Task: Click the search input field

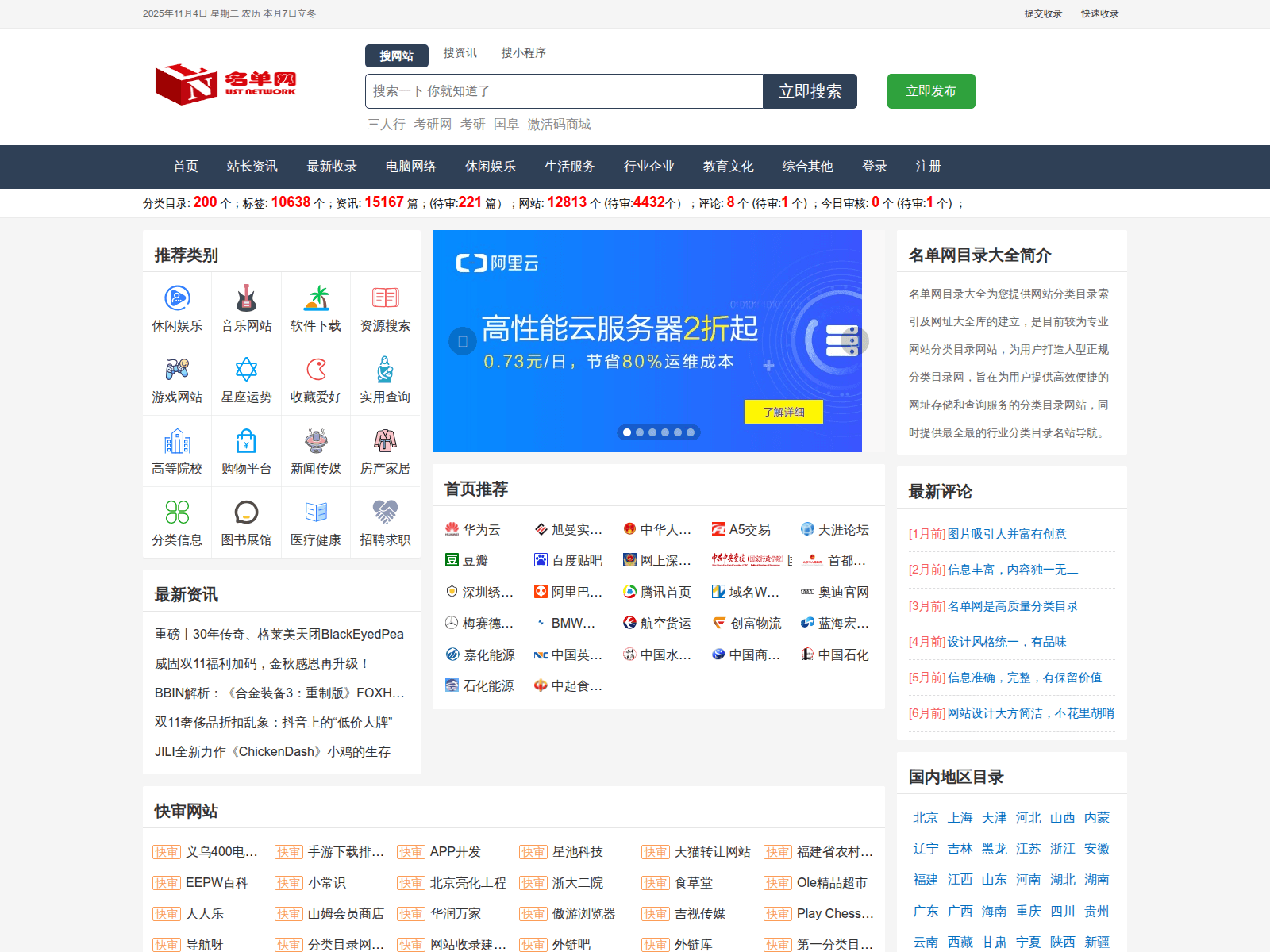Action: (564, 91)
